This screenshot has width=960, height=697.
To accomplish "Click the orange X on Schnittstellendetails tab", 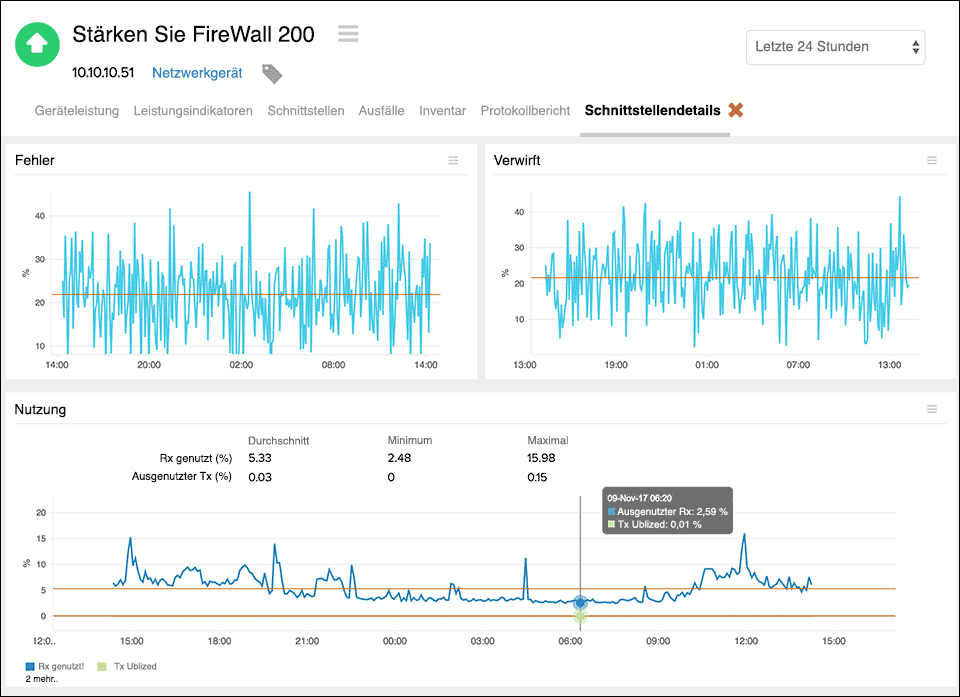I will pos(736,110).
